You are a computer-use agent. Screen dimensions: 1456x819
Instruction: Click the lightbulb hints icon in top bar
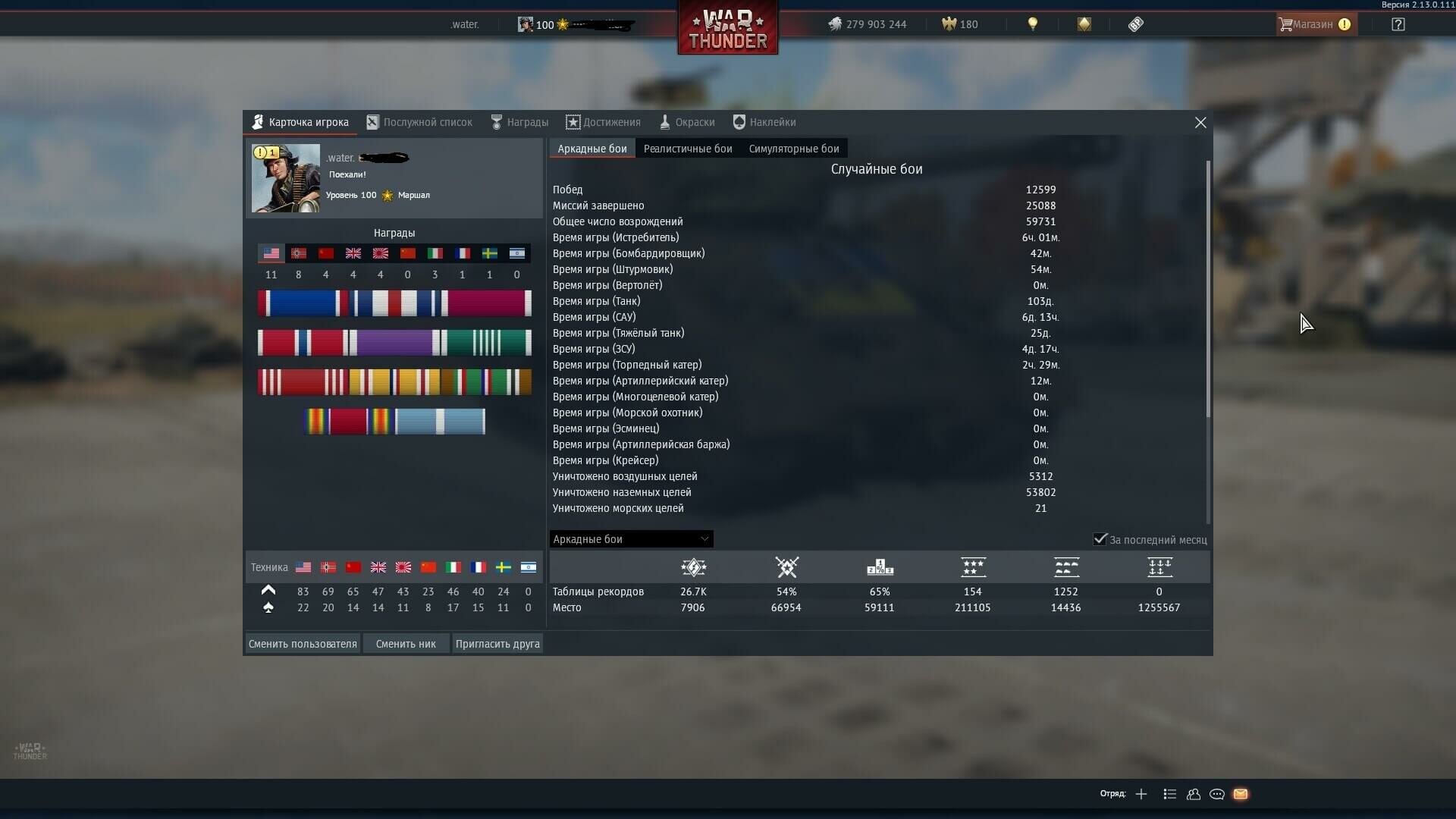tap(1032, 24)
